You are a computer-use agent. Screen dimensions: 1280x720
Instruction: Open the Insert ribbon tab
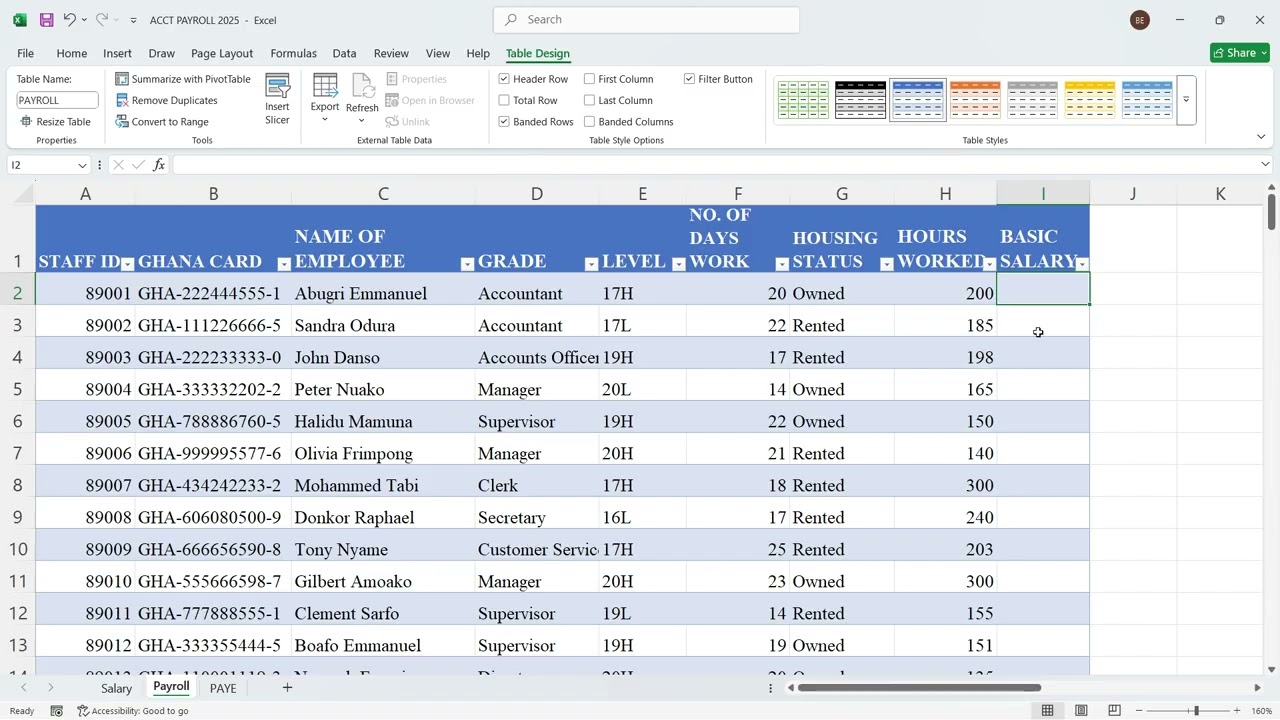(x=117, y=53)
